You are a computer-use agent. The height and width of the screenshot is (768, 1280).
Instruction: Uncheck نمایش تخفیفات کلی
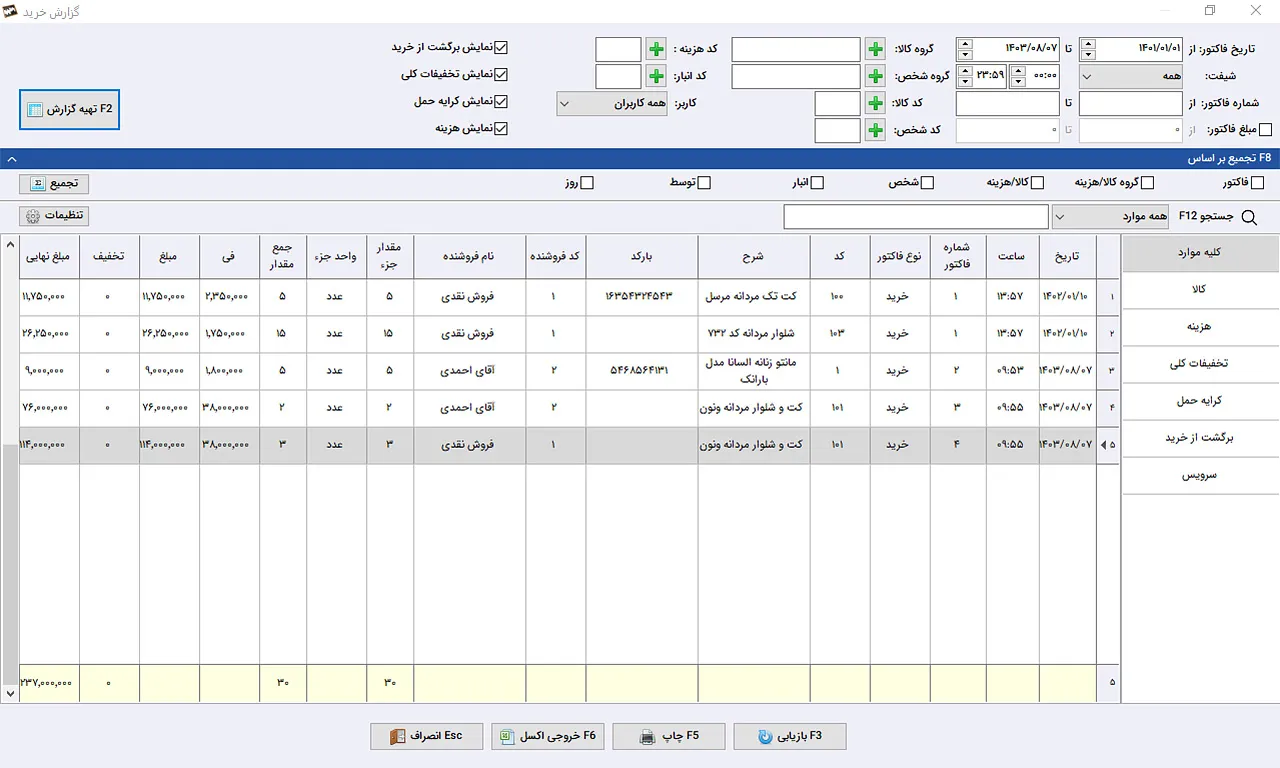coord(502,74)
